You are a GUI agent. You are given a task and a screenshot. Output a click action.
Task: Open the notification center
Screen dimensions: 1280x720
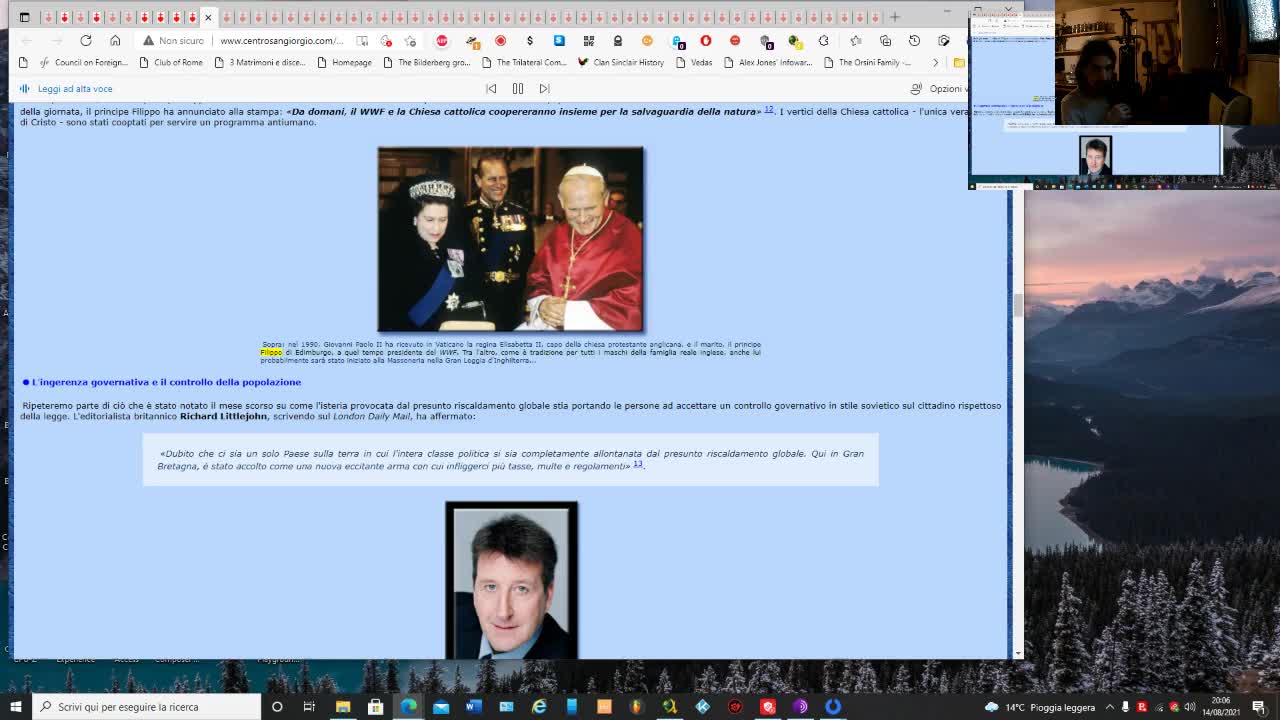point(1259,707)
